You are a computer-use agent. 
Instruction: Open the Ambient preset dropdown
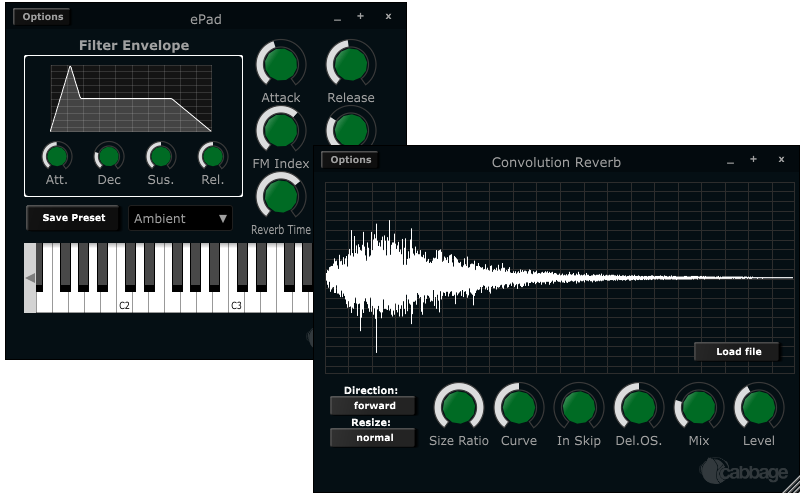tap(181, 218)
